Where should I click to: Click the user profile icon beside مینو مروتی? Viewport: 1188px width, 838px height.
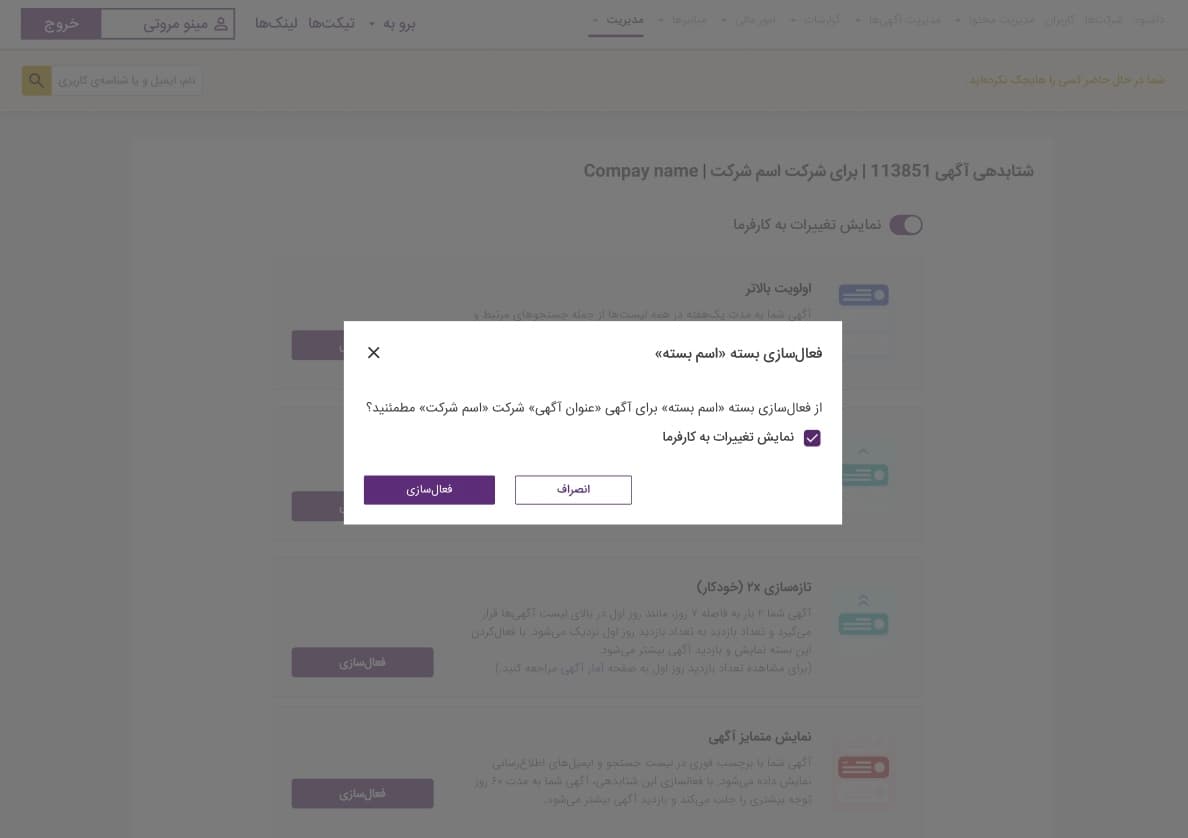[x=221, y=23]
